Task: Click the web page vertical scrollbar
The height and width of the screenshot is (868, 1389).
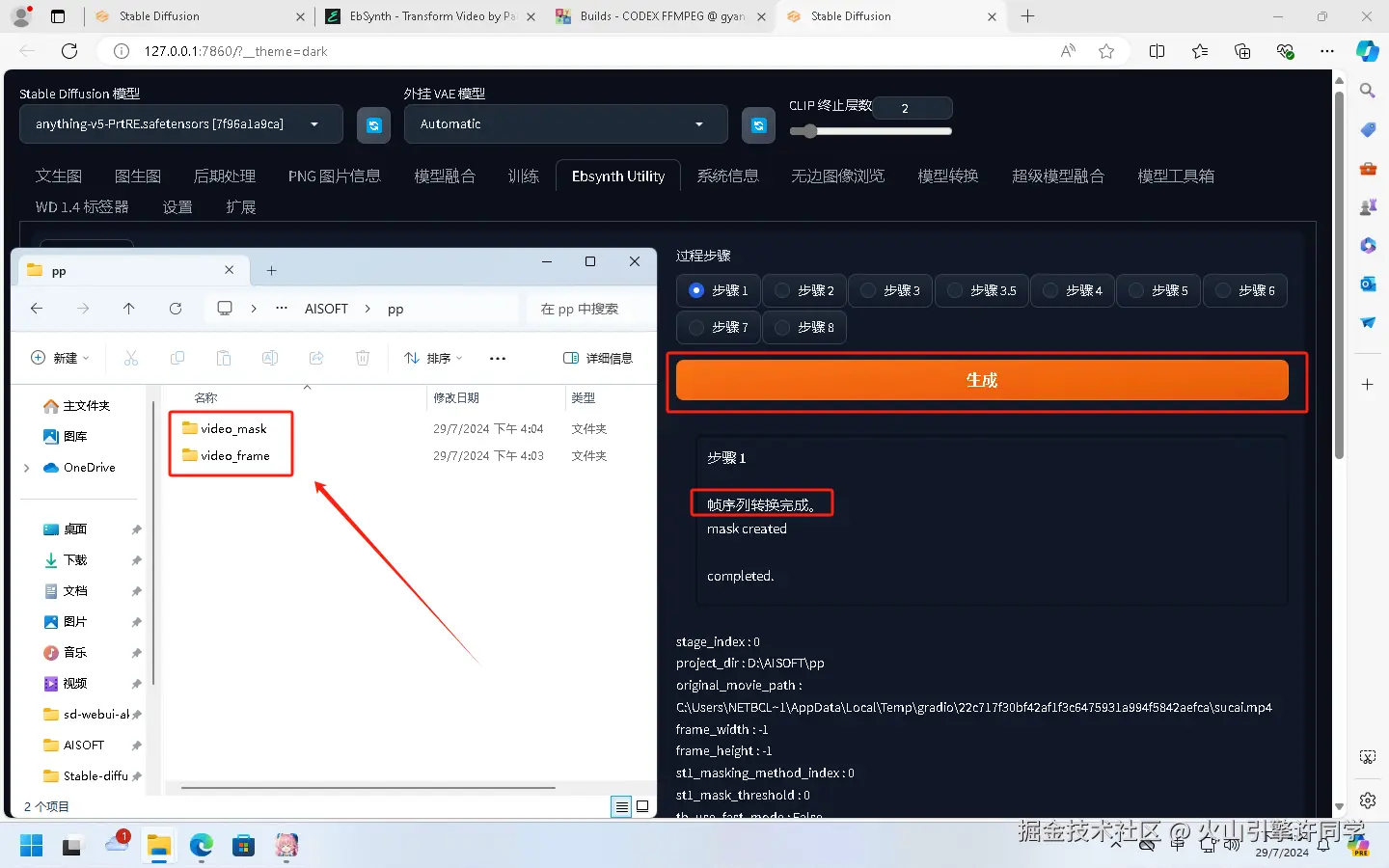Action: click(x=1339, y=275)
